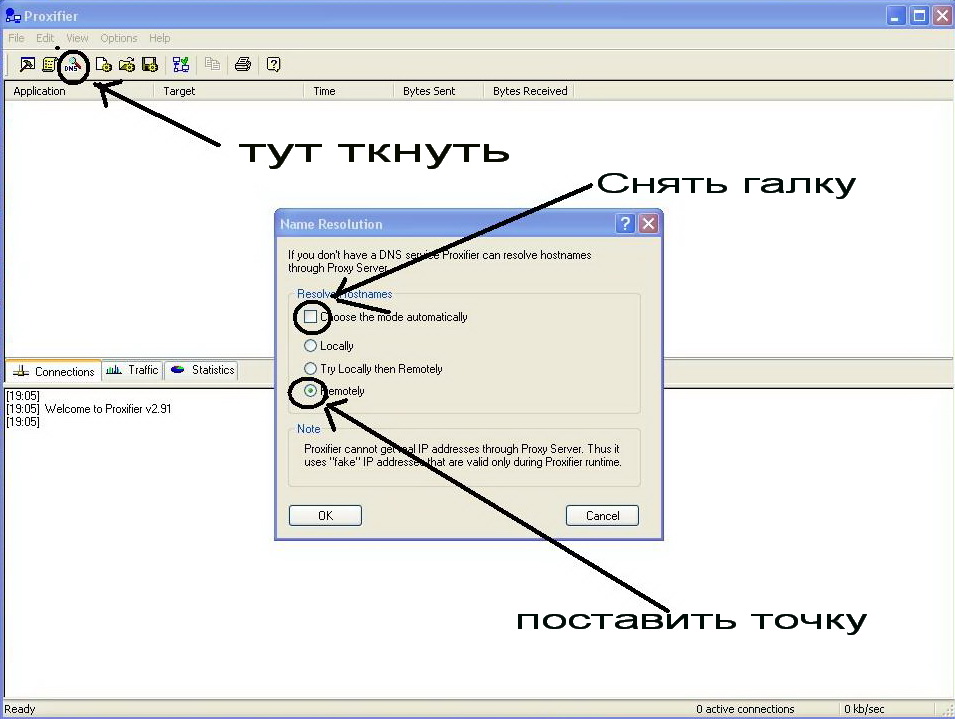Click the Print toolbar icon
This screenshot has width=955, height=719.
point(243,64)
